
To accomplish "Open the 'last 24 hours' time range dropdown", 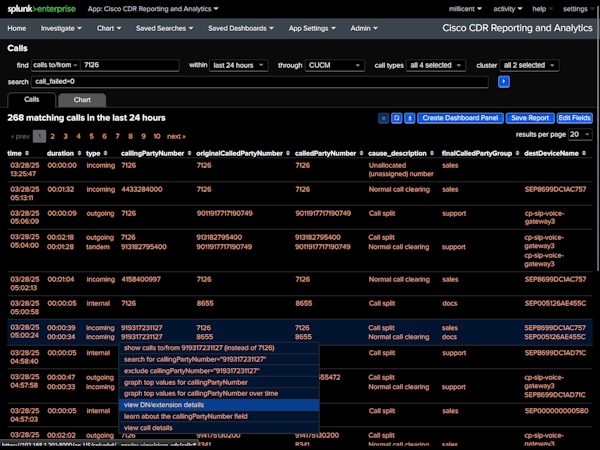I will click(x=239, y=65).
